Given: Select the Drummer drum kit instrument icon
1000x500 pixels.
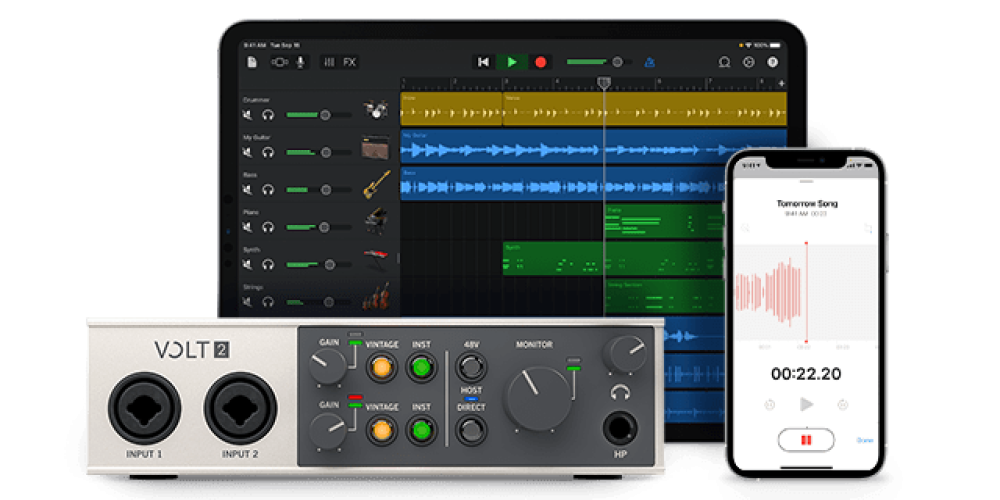Looking at the screenshot, I should pos(376,110).
